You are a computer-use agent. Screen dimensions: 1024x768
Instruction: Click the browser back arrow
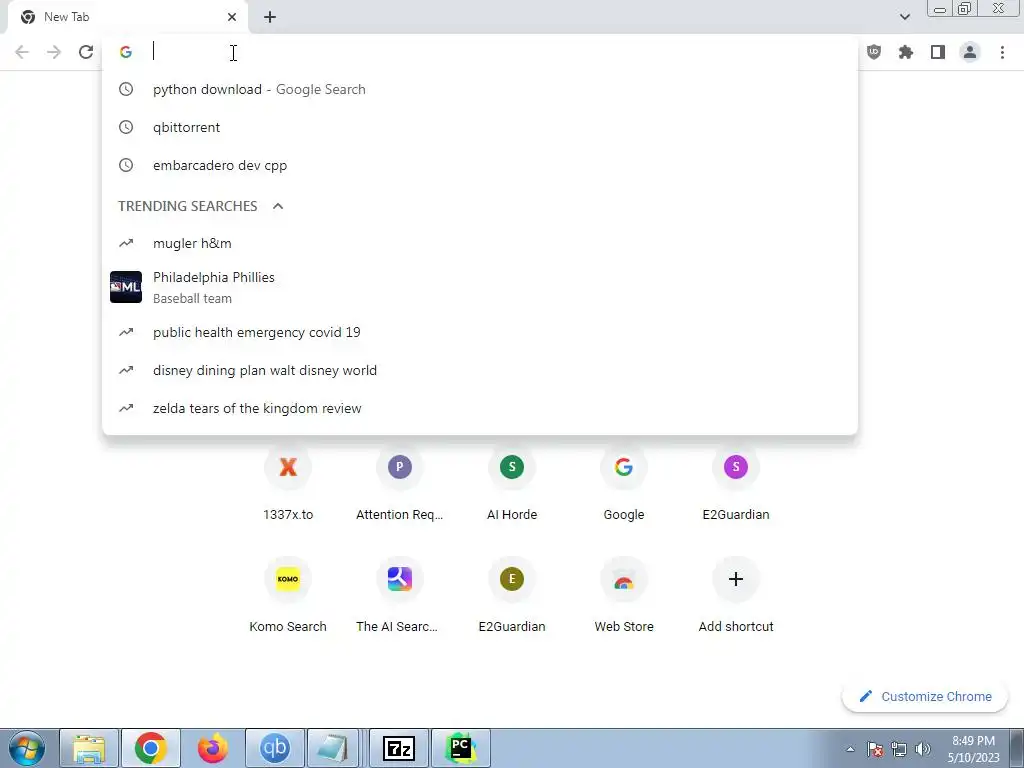(22, 52)
